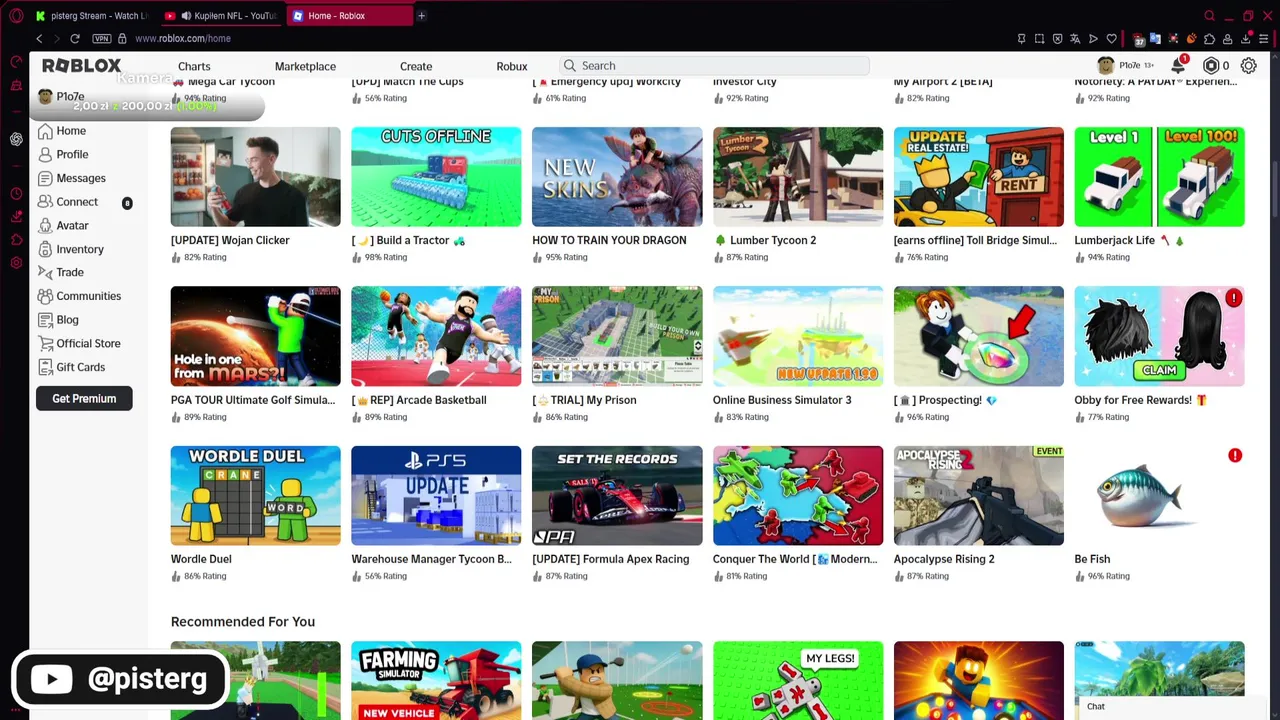
Task: Open Formula Apex Racing thumbnail
Action: [x=617, y=496]
